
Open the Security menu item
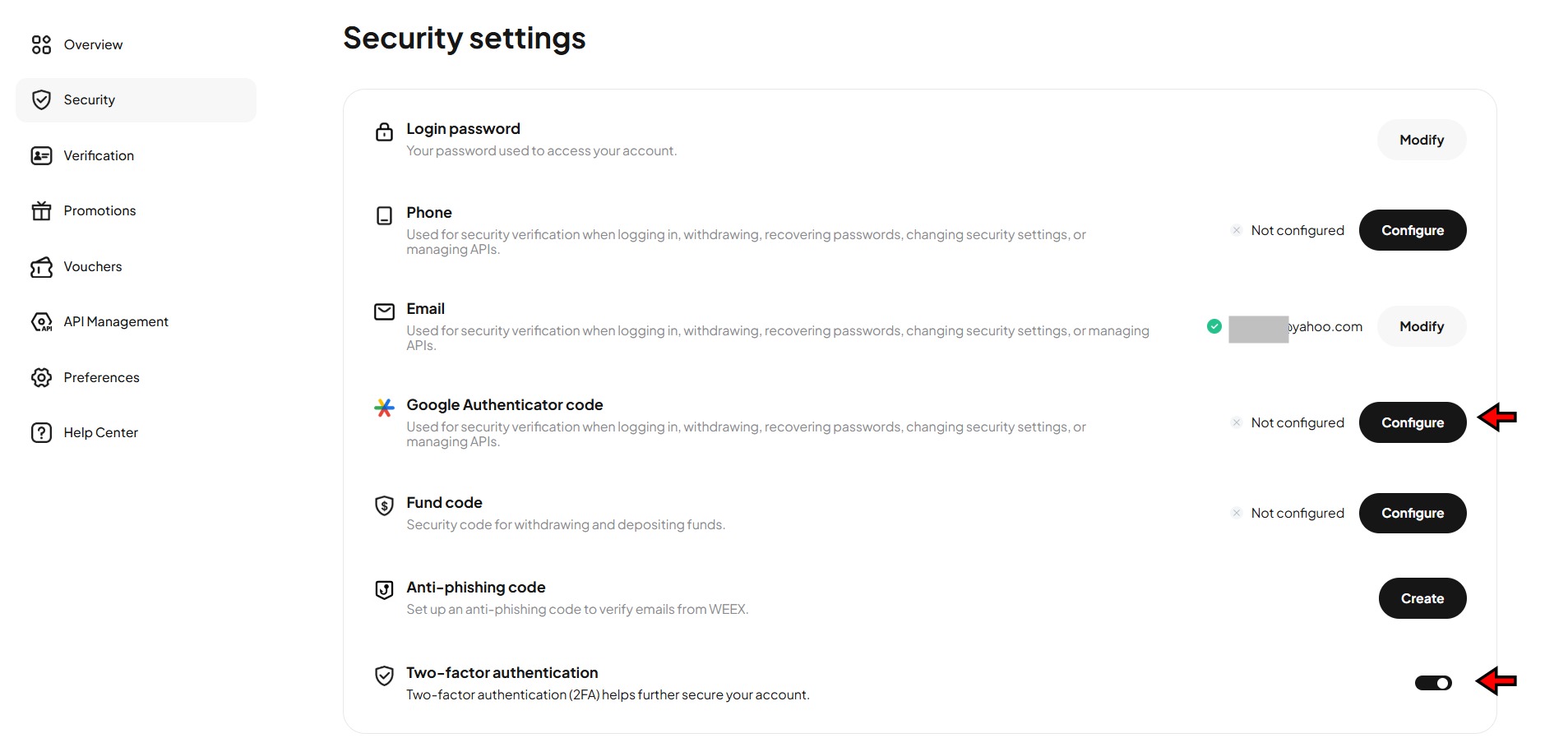(136, 100)
